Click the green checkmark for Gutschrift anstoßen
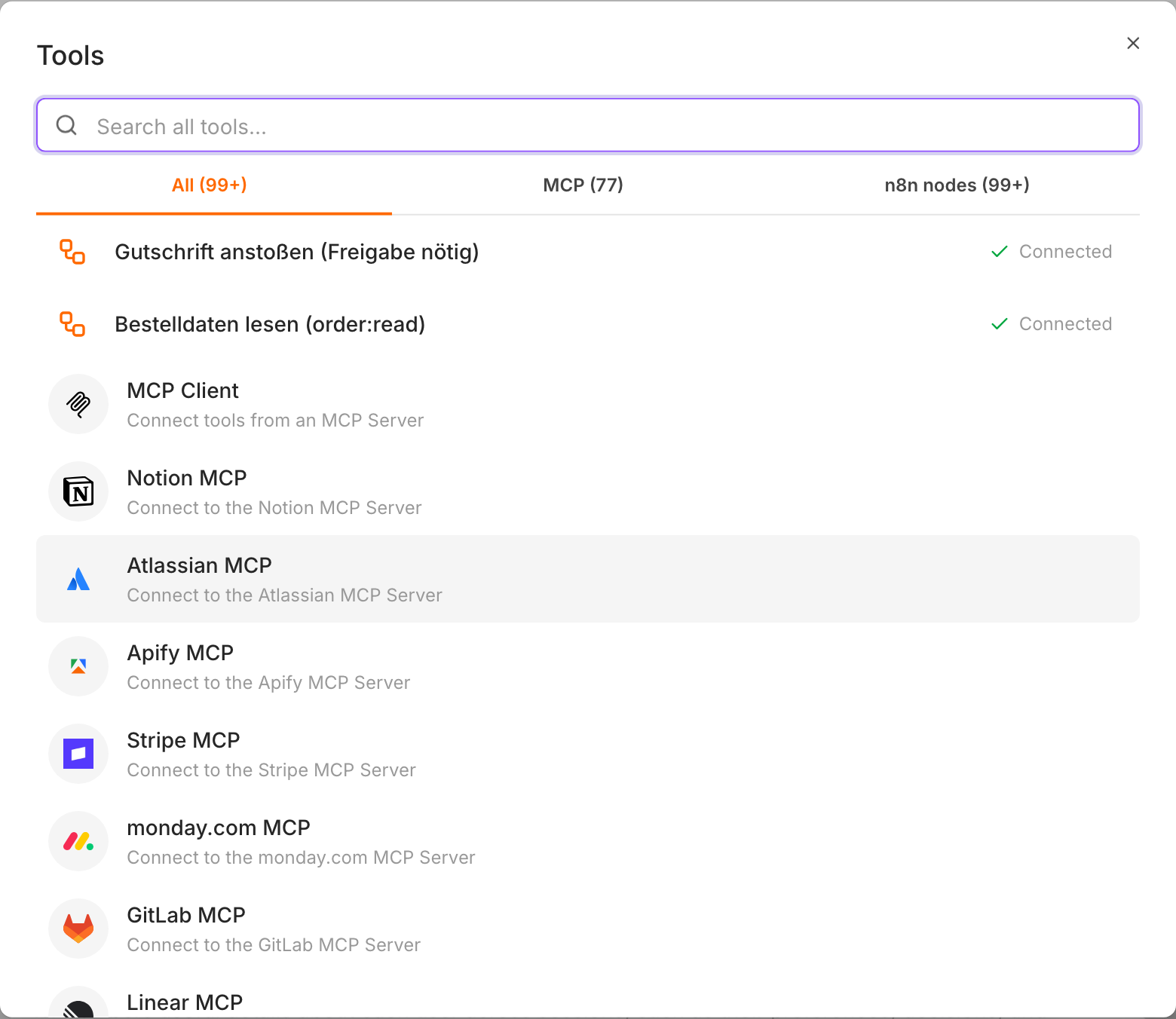 click(x=1000, y=252)
